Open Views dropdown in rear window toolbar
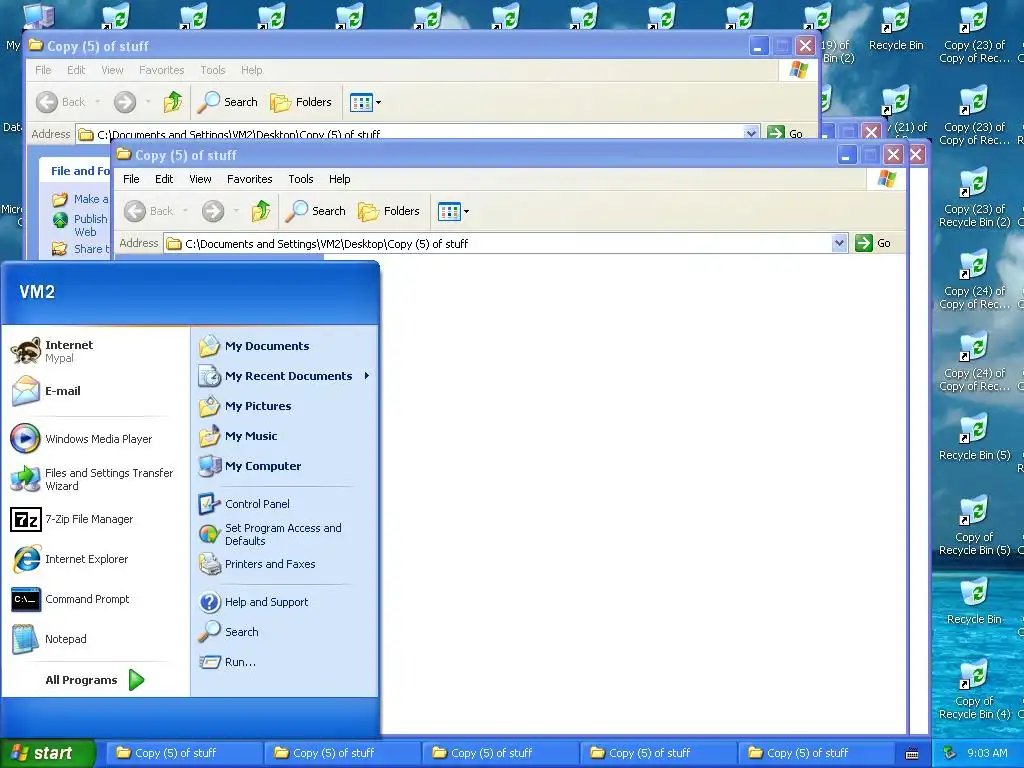 tap(365, 102)
